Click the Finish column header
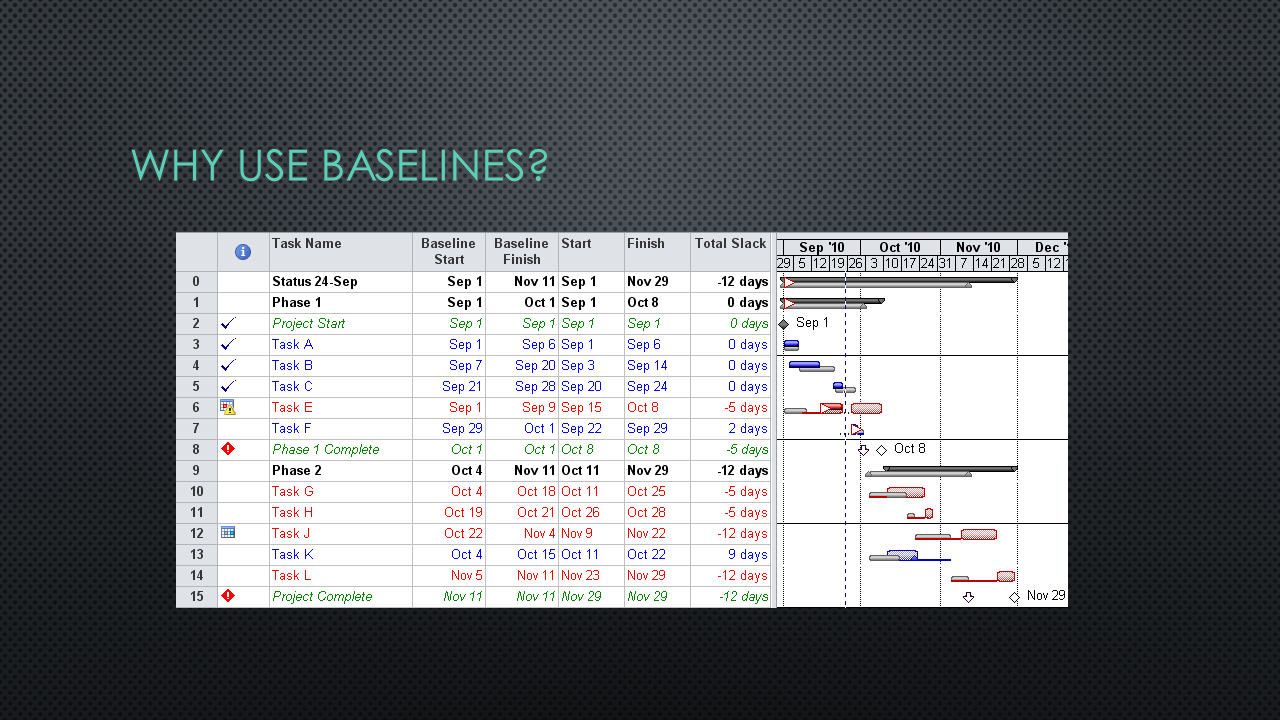The height and width of the screenshot is (720, 1280). pyautogui.click(x=657, y=252)
